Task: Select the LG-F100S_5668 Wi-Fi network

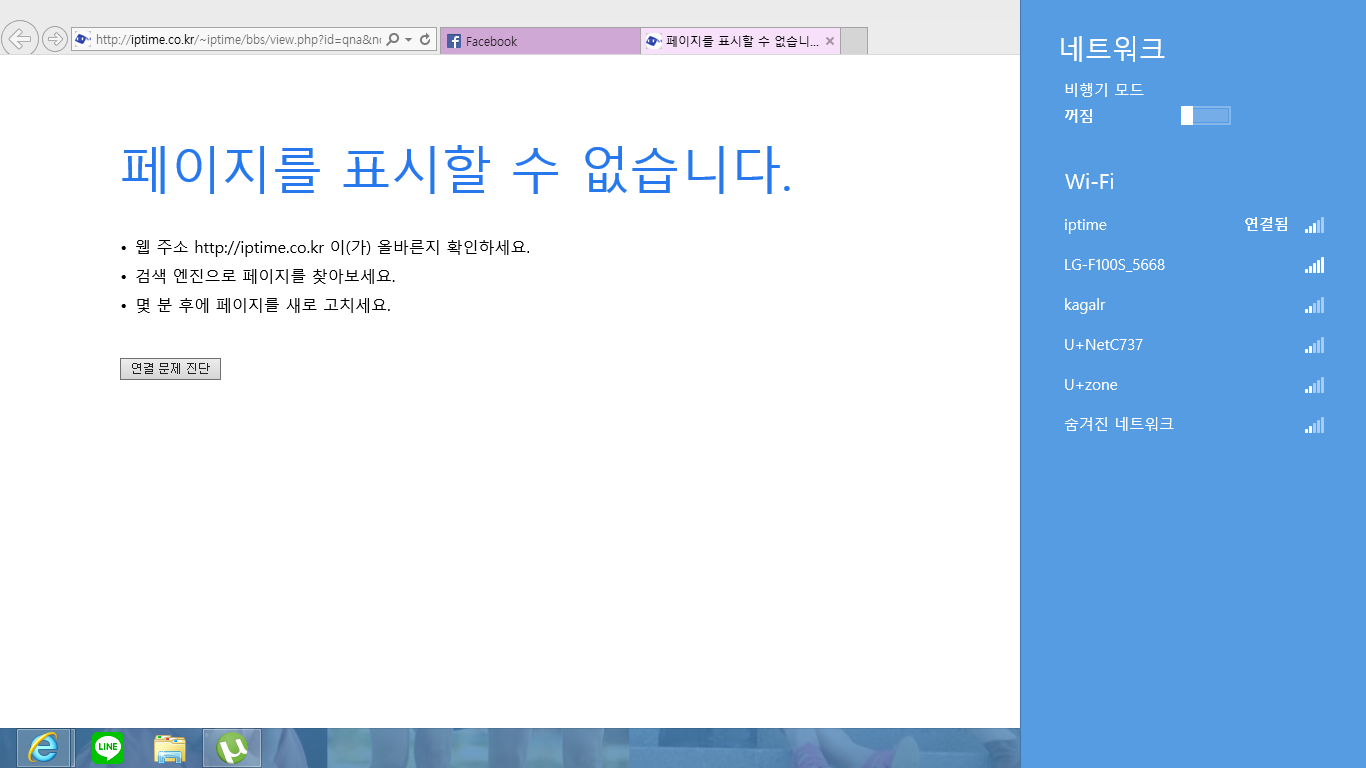Action: tap(1194, 265)
